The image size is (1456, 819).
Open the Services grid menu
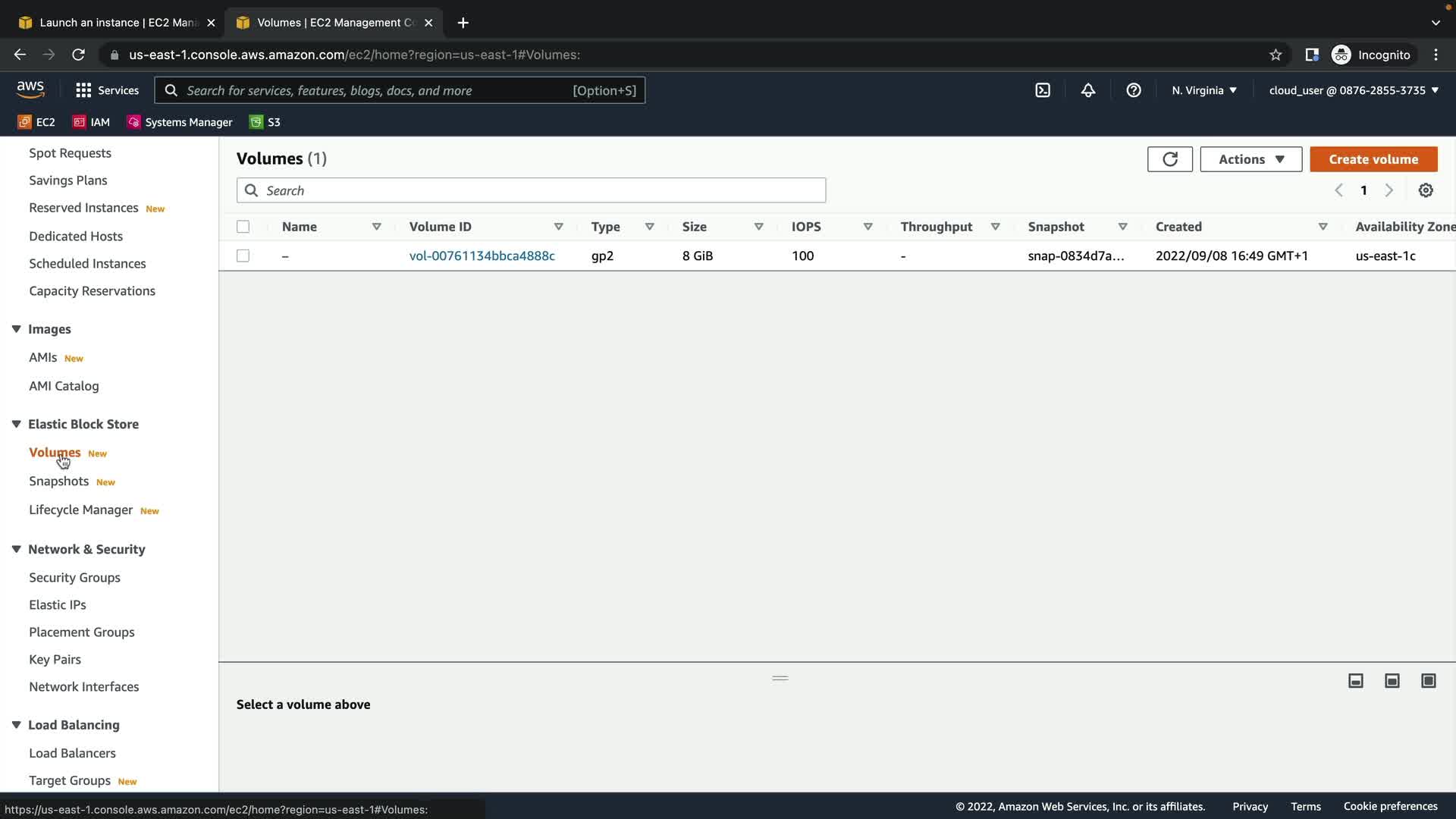click(x=107, y=90)
